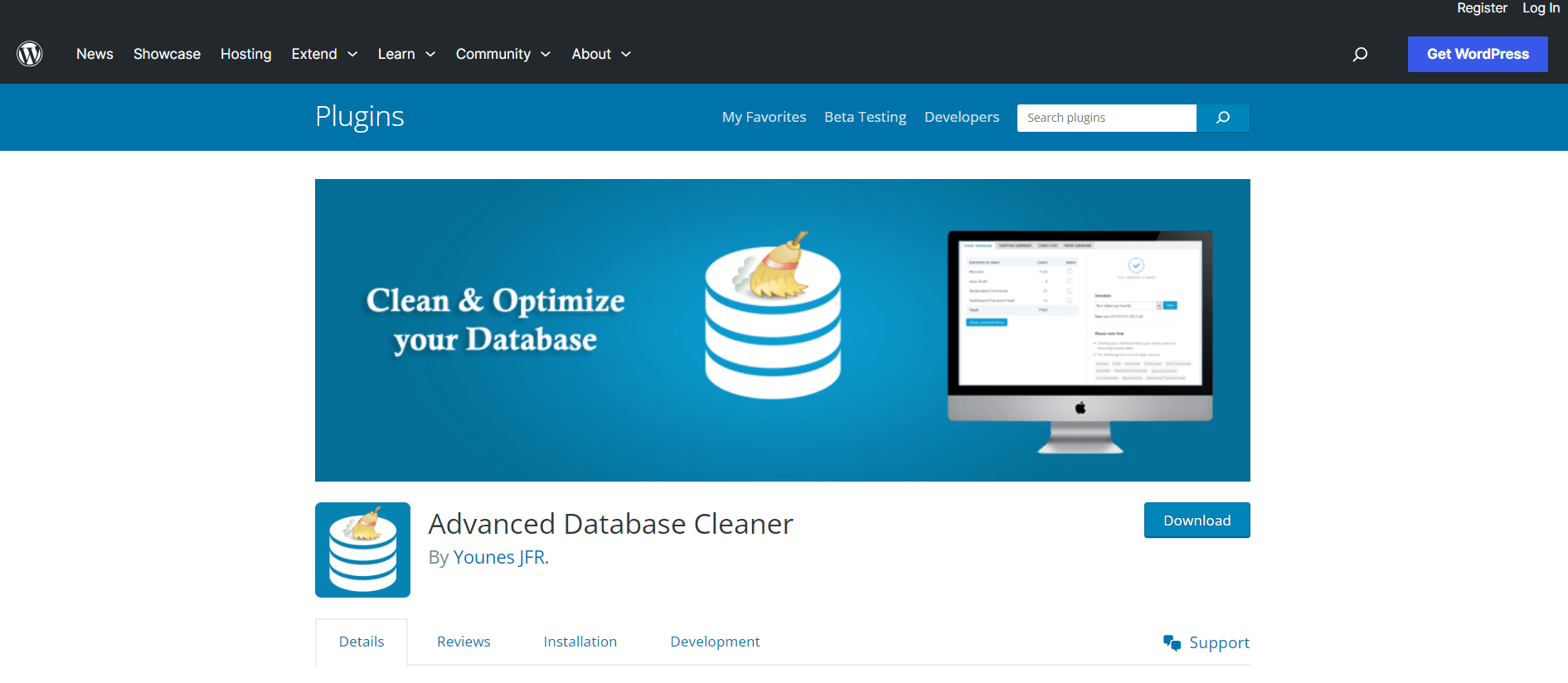Open My Favorites link
The height and width of the screenshot is (683, 1568).
point(765,117)
